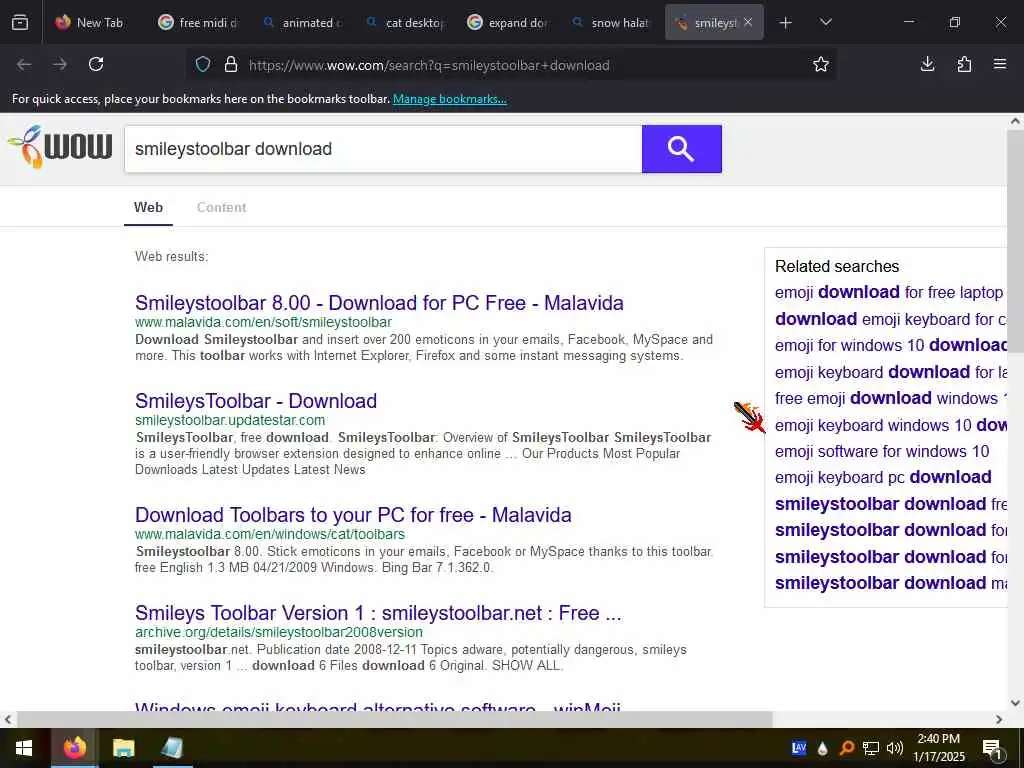The width and height of the screenshot is (1024, 768).
Task: Switch to the expand tab
Action: 509,22
